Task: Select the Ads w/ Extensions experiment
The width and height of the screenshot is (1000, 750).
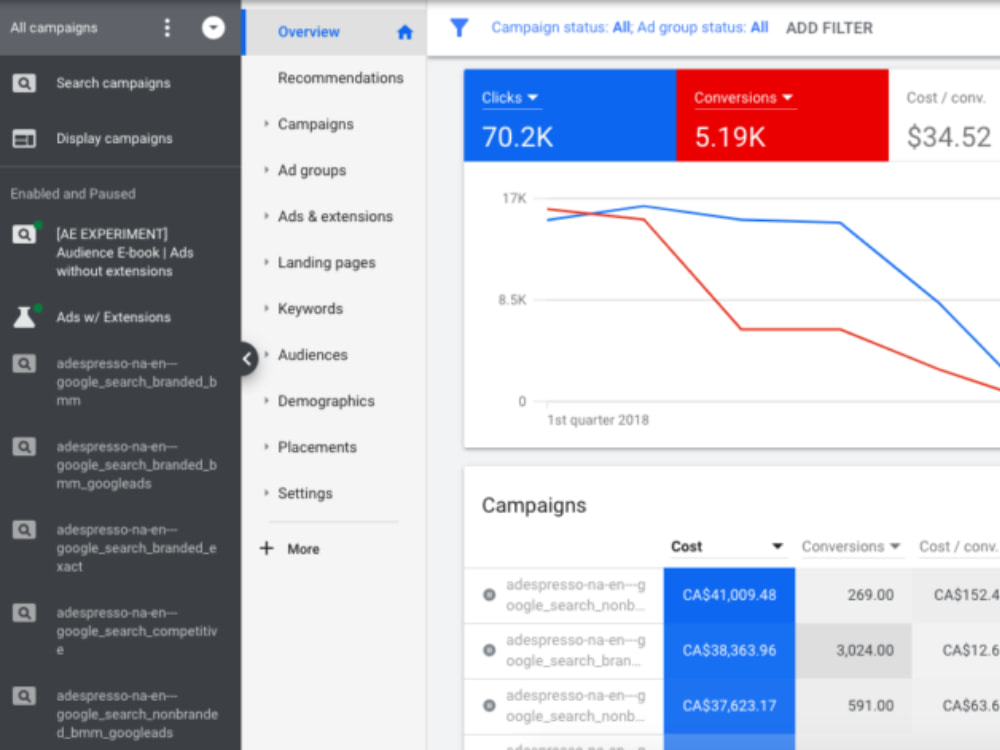Action: (x=114, y=317)
